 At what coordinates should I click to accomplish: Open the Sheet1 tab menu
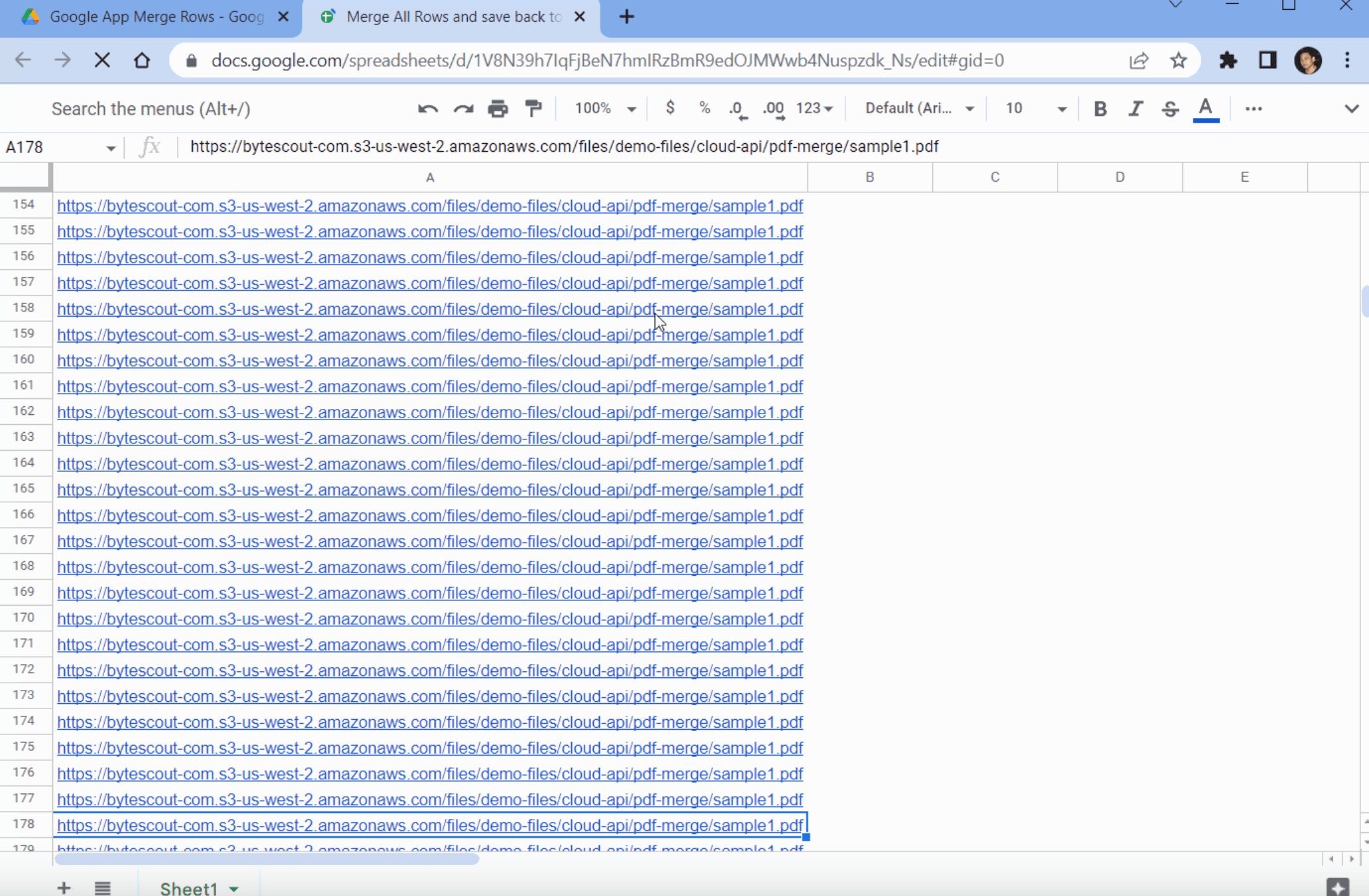coord(234,888)
